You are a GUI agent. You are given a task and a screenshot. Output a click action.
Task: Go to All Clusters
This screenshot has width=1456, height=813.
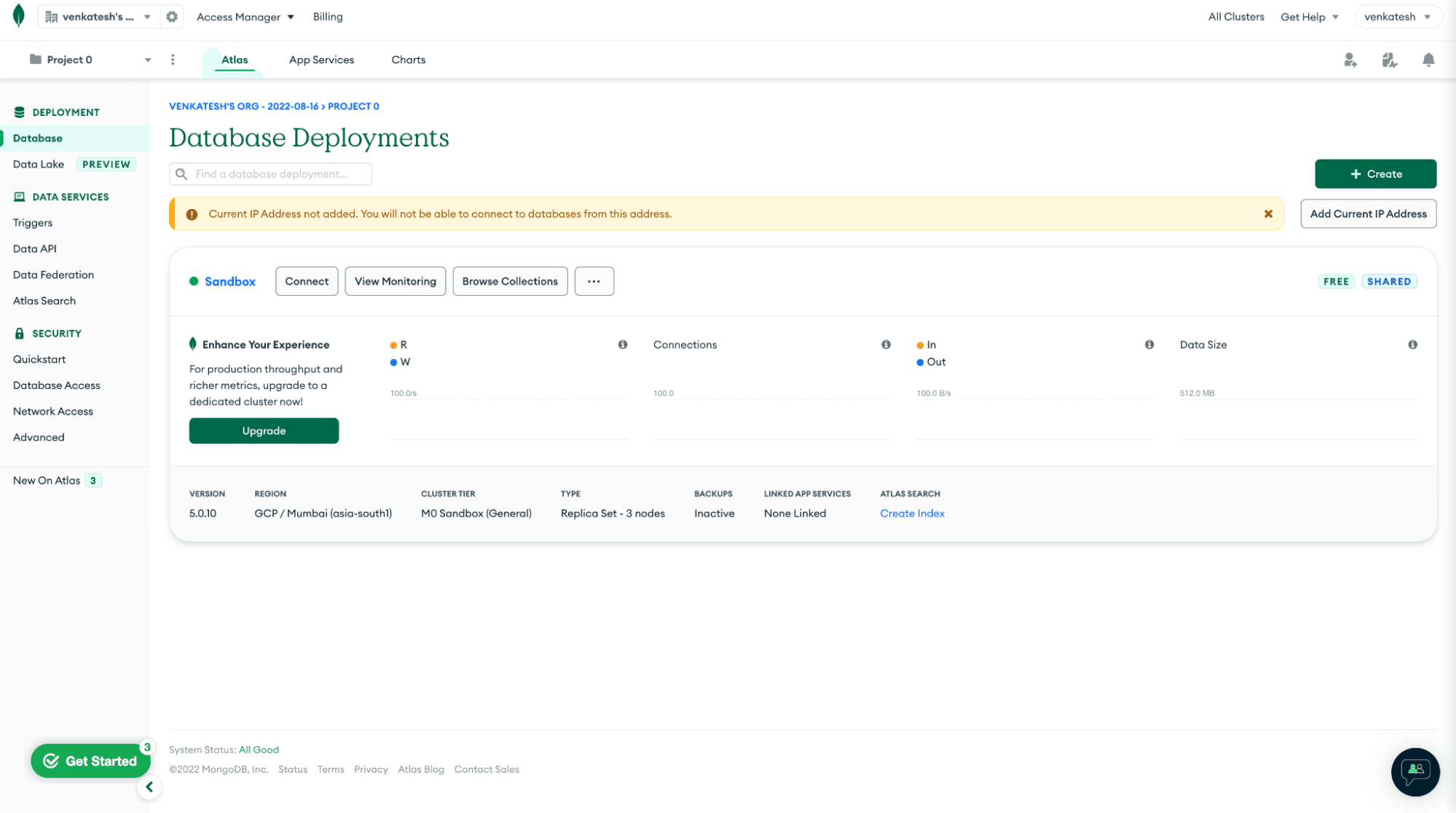coord(1236,17)
